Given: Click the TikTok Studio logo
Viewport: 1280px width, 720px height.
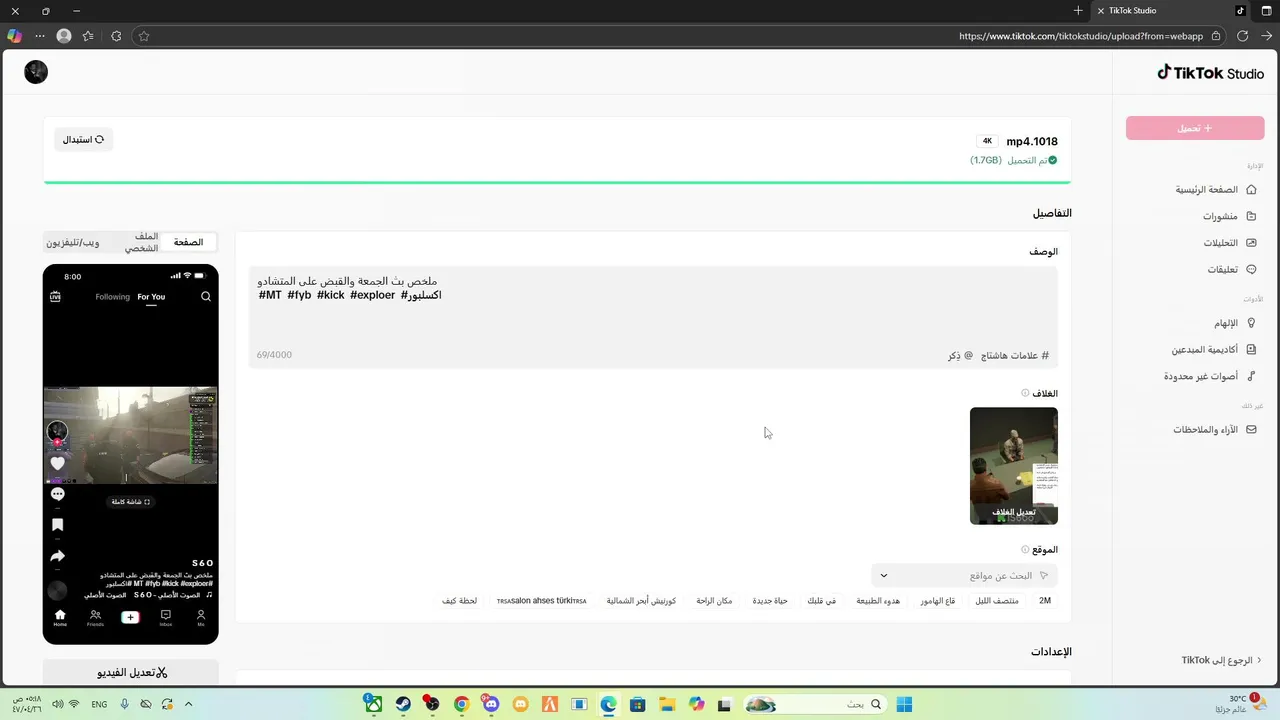Looking at the screenshot, I should (1210, 73).
